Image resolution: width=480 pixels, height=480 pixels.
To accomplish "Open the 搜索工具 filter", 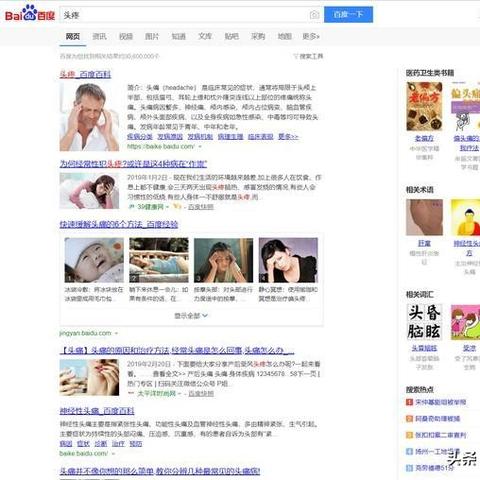I will coord(308,56).
